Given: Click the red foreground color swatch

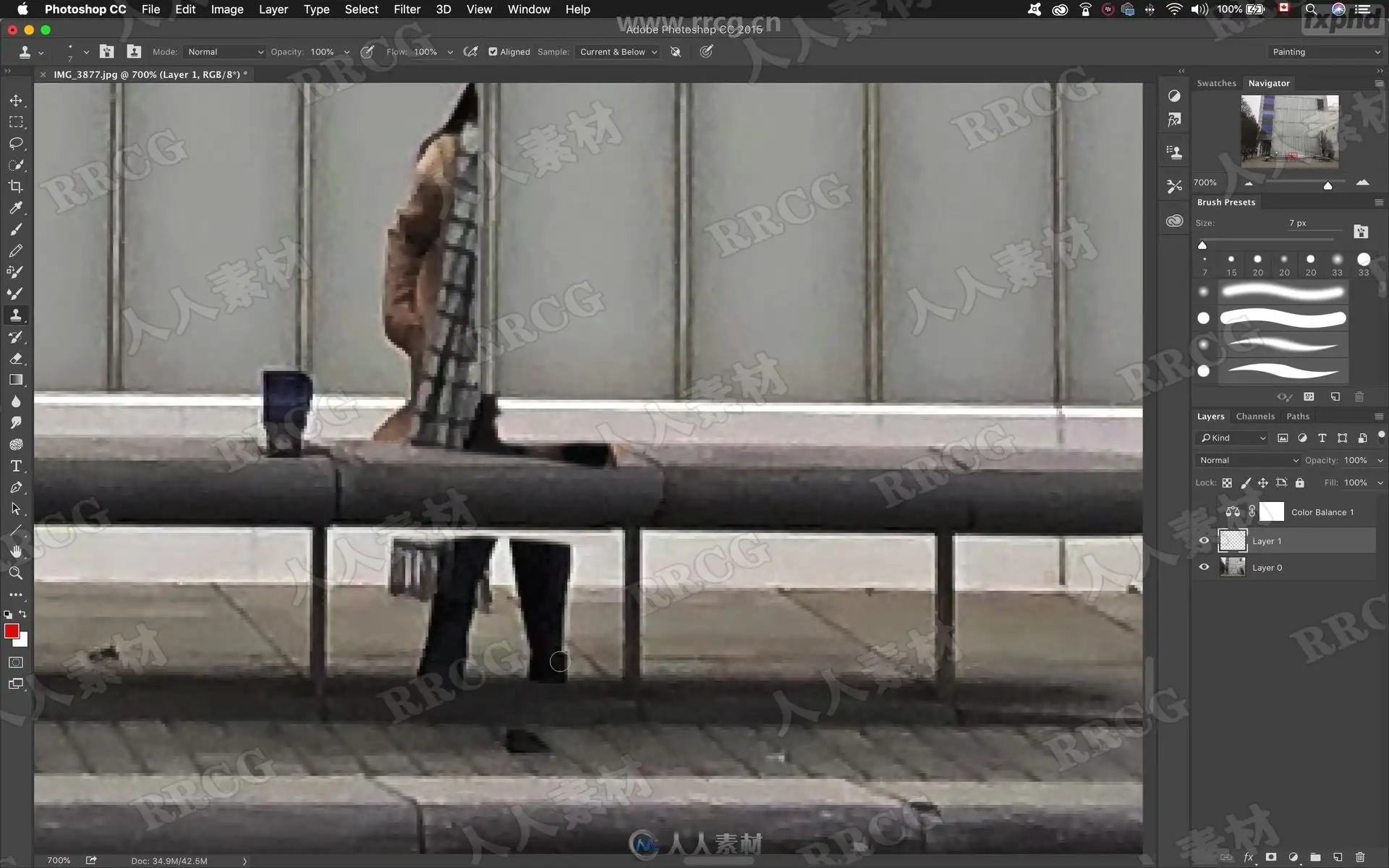Looking at the screenshot, I should tap(11, 631).
